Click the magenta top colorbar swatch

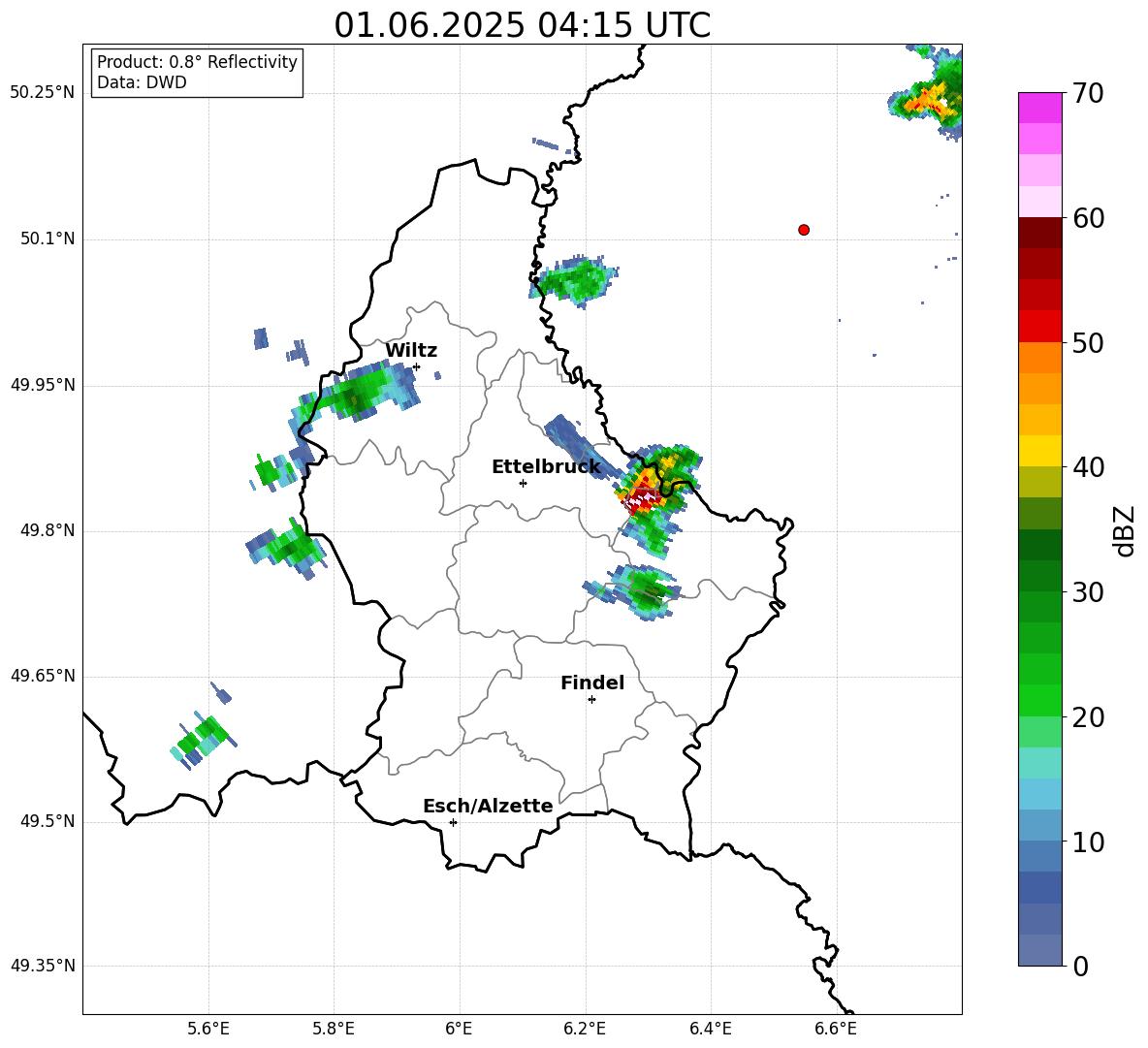[x=1040, y=109]
